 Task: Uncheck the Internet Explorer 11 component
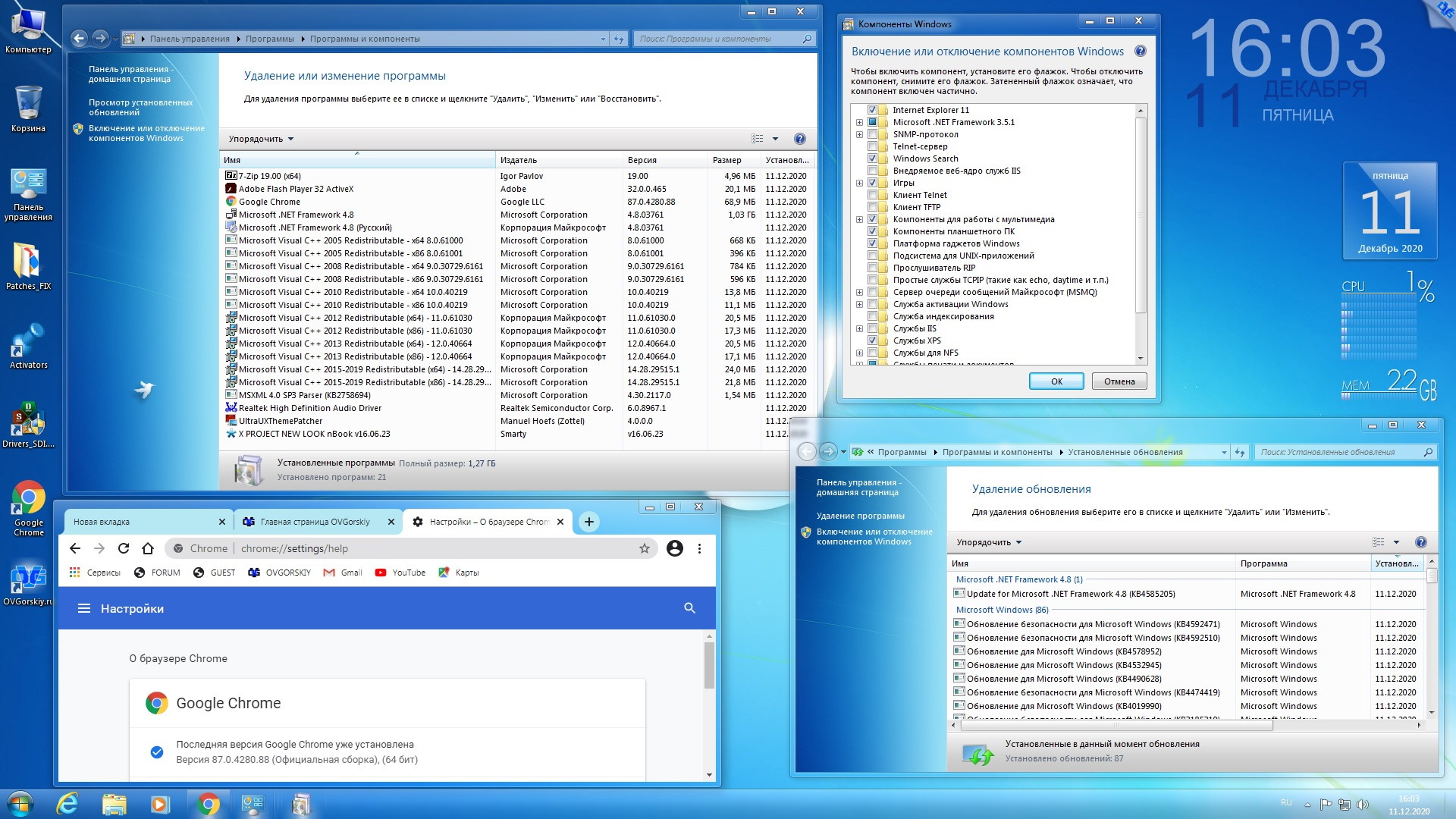tap(872, 110)
